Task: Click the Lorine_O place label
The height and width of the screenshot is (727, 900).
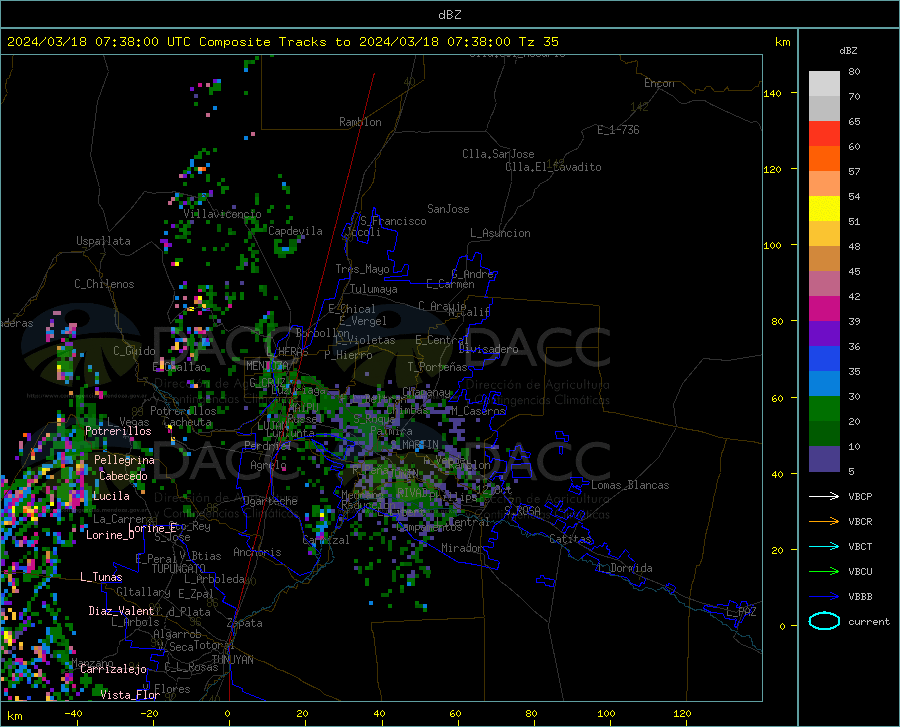Action: coord(110,535)
